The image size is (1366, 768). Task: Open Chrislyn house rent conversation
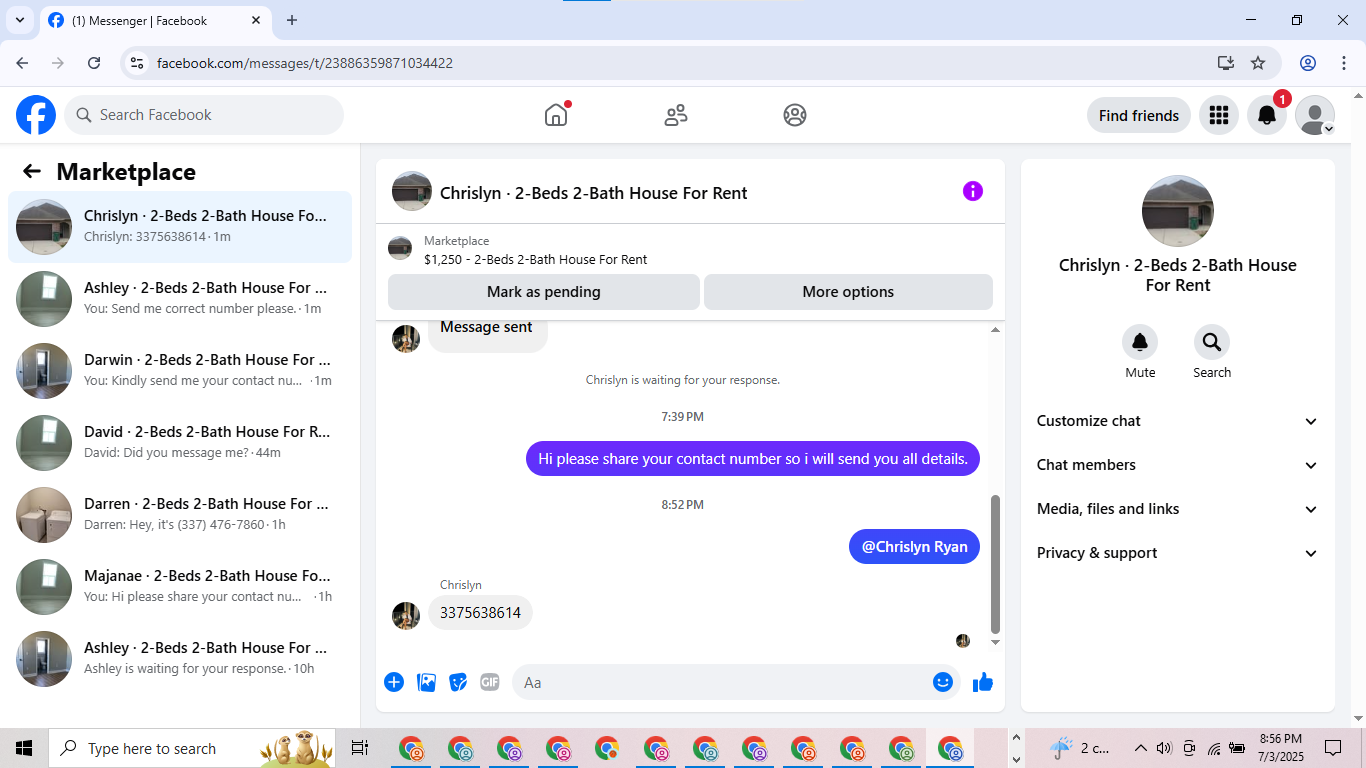pos(180,227)
